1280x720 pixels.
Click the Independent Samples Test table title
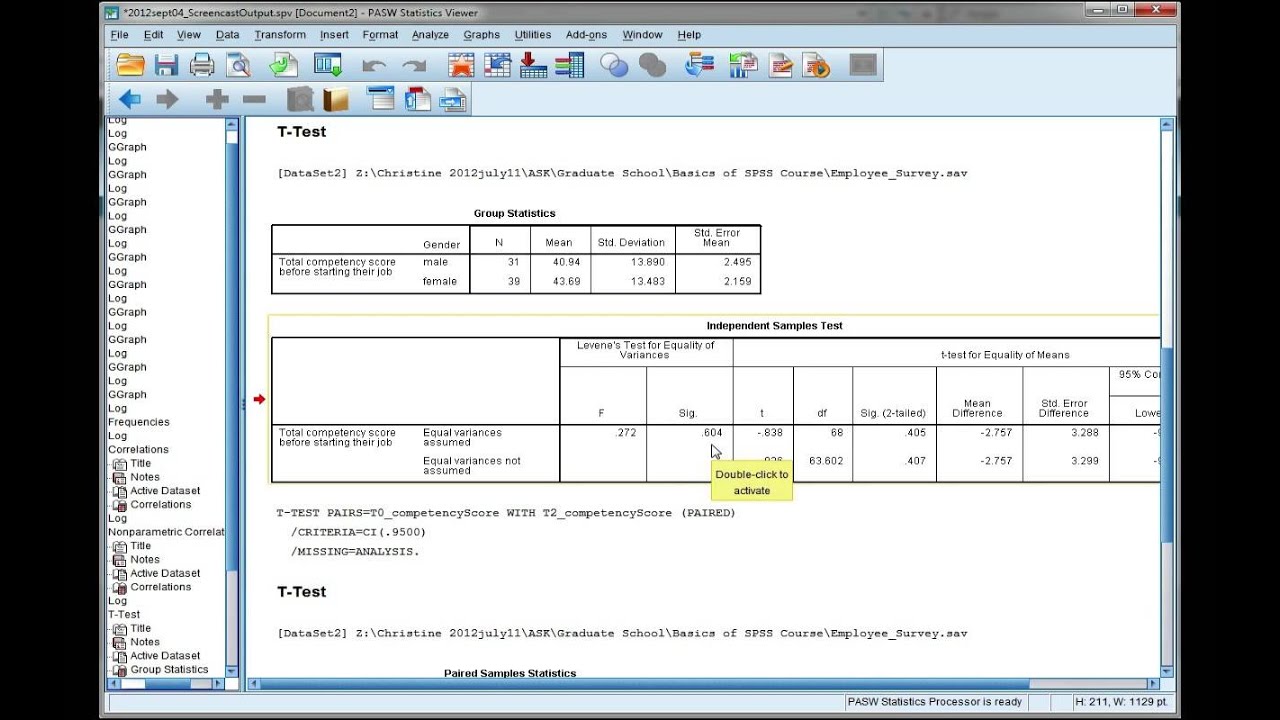774,326
